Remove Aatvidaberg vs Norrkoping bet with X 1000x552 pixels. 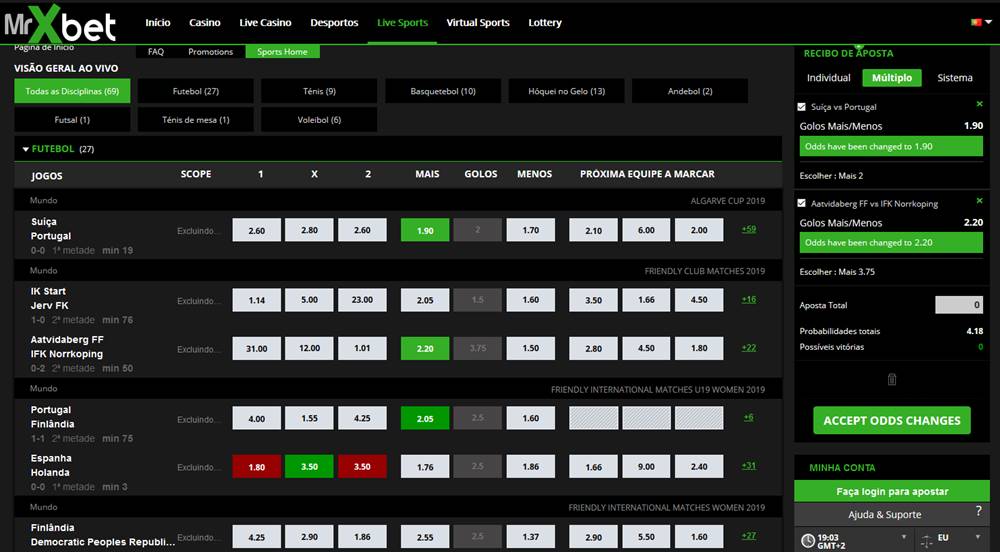pyautogui.click(x=979, y=201)
